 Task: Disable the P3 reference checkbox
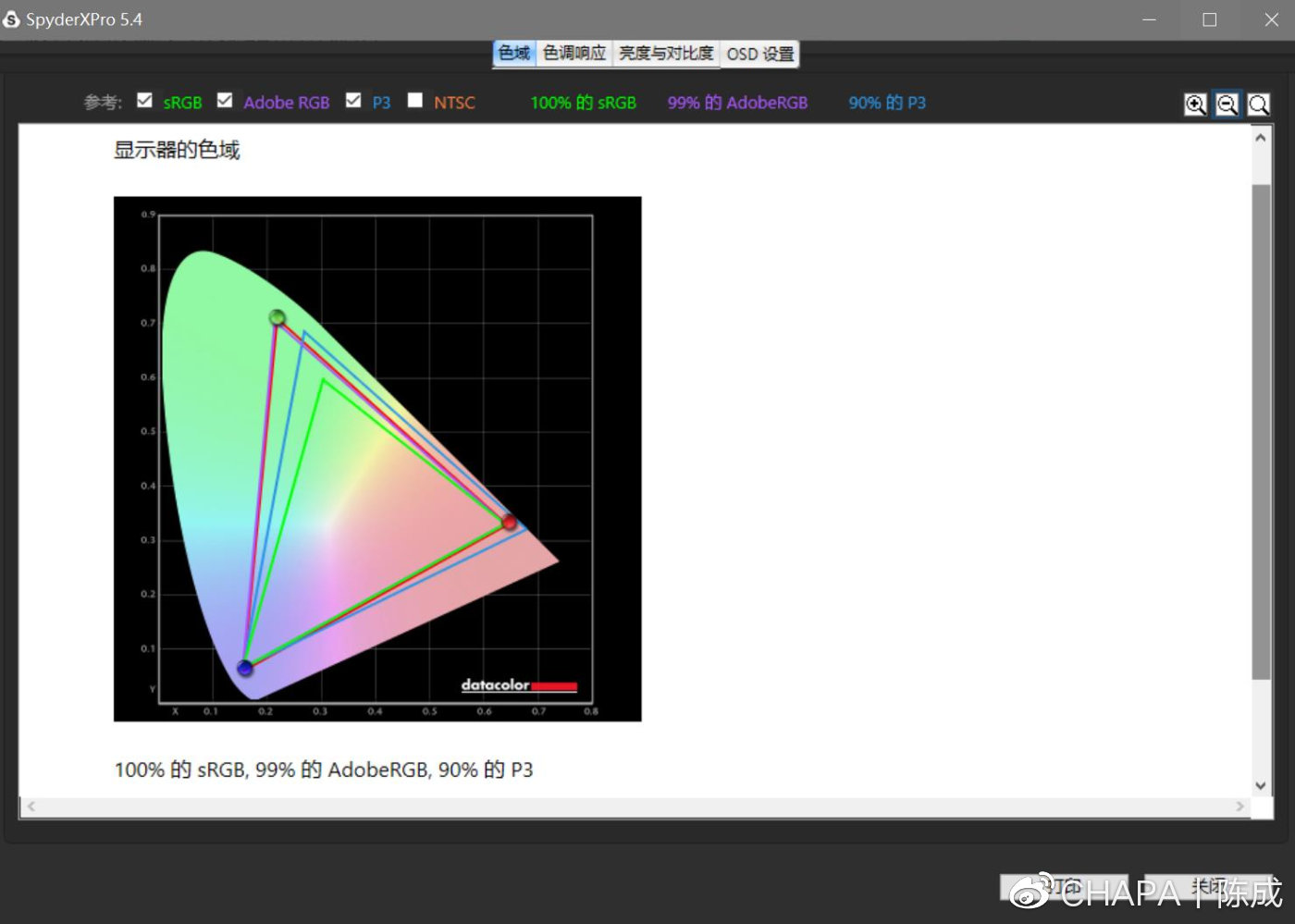coord(353,101)
